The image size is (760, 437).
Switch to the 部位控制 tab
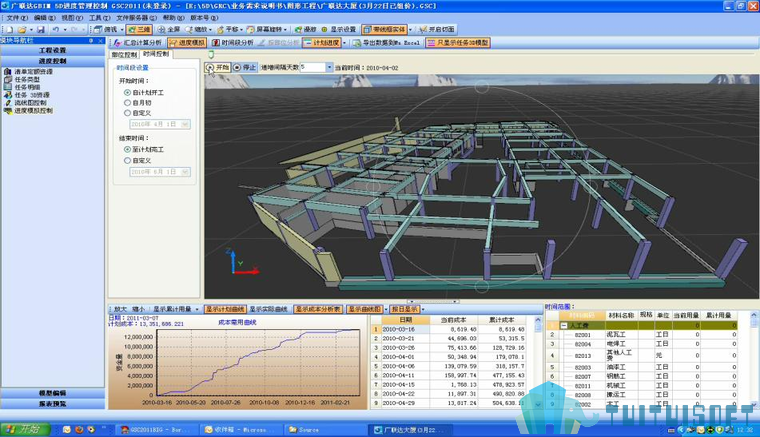(x=125, y=55)
